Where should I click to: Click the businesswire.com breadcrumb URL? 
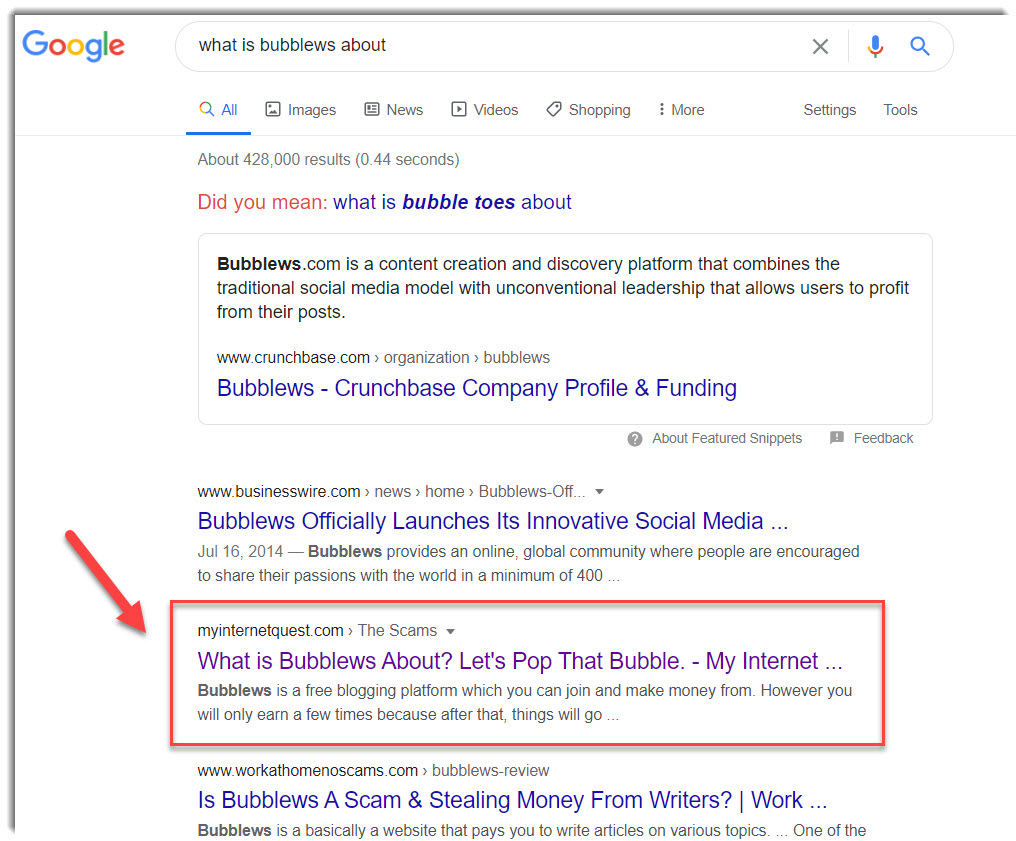point(391,492)
